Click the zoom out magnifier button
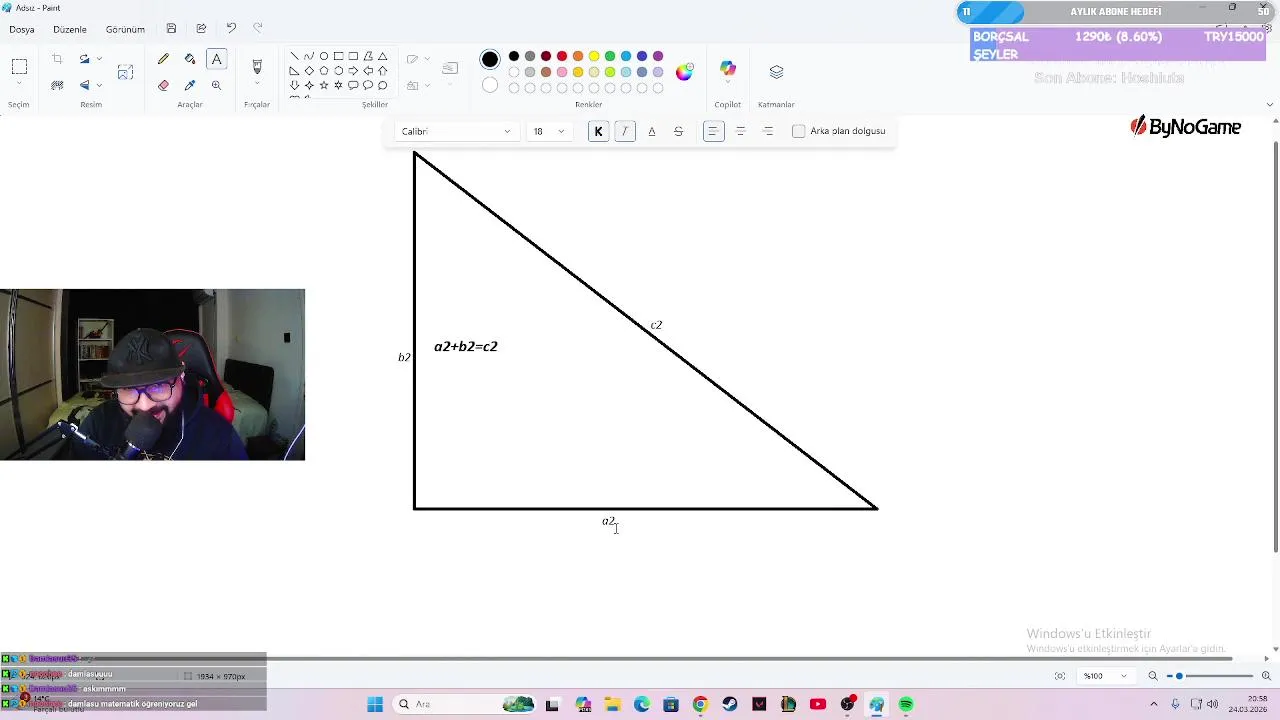Screen dimensions: 1280x720 pyautogui.click(x=1153, y=676)
